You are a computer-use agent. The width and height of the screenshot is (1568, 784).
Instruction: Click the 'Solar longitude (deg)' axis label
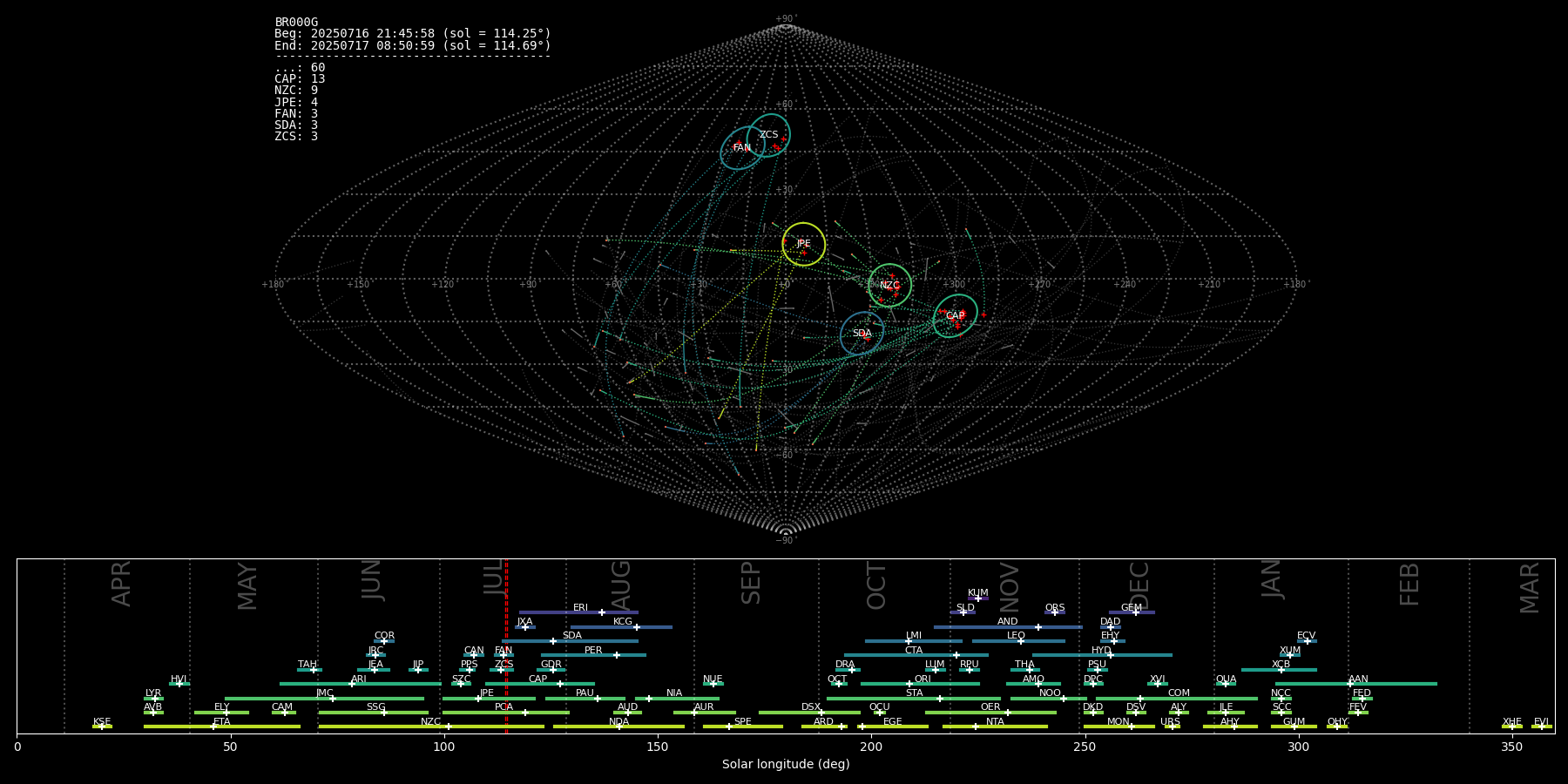coord(786,765)
